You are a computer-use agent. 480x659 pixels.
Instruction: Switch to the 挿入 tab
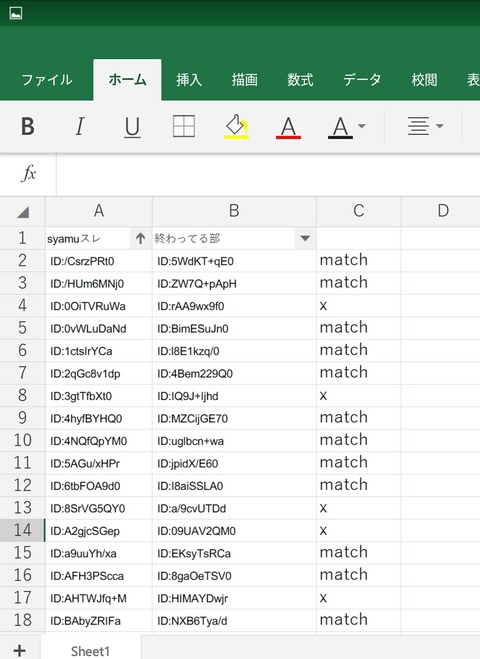[189, 79]
